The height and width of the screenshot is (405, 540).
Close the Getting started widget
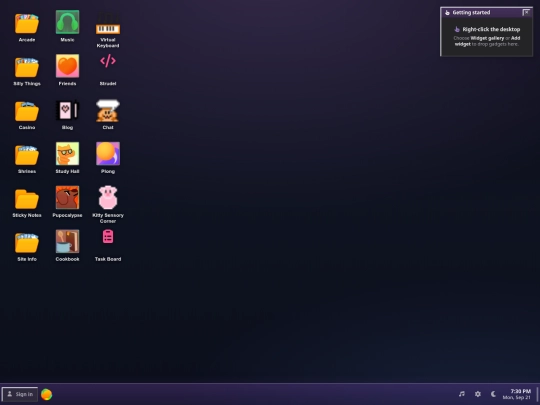click(526, 12)
